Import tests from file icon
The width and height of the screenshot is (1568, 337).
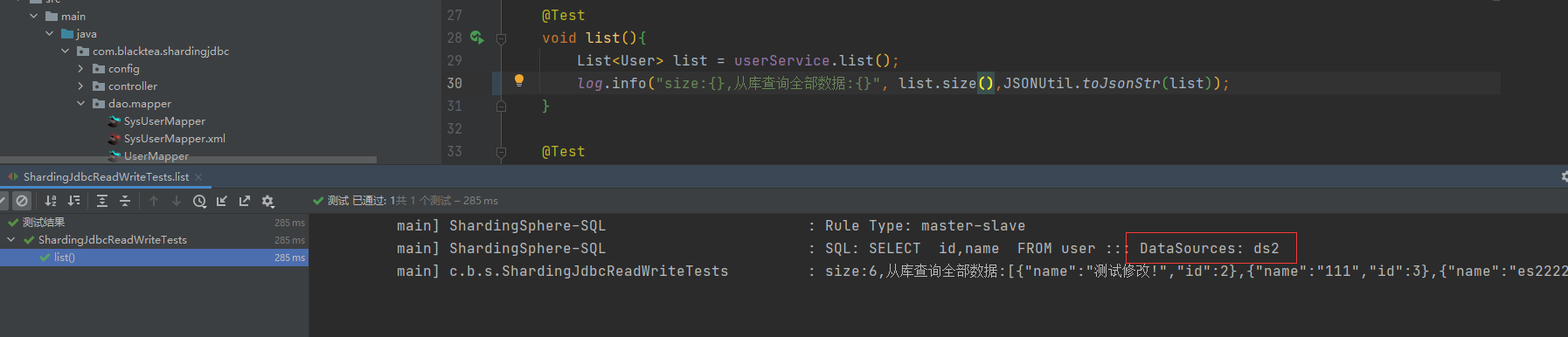tap(222, 201)
